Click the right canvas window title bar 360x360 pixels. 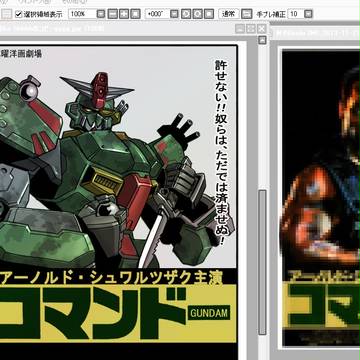pyautogui.click(x=315, y=32)
